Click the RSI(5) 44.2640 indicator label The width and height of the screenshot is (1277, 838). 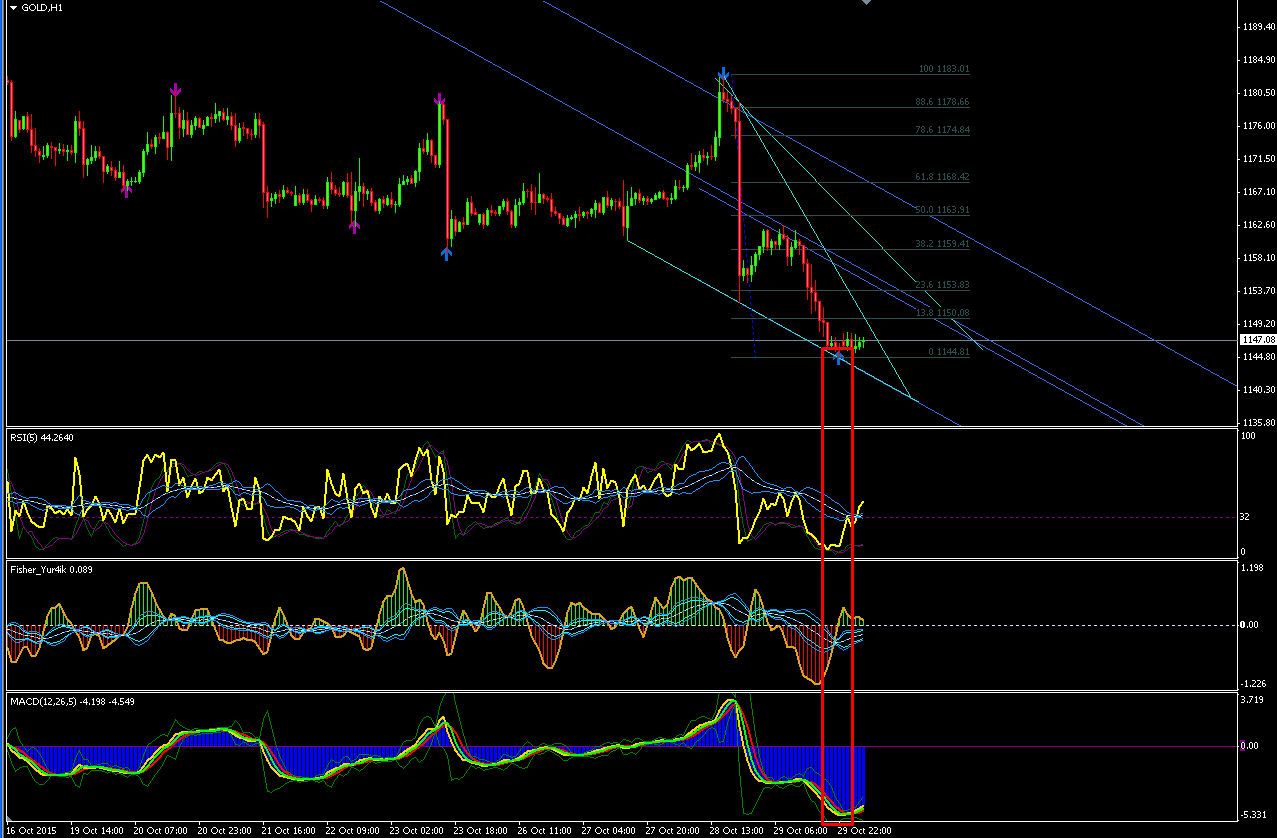tap(42, 437)
